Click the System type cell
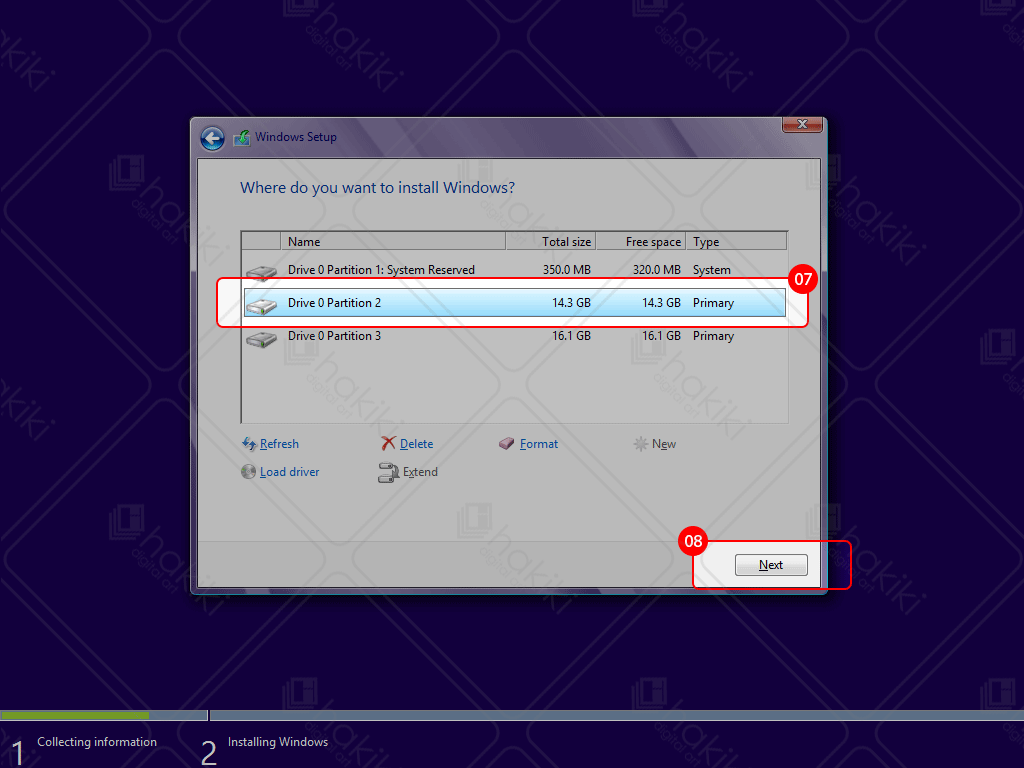This screenshot has height=768, width=1024. [x=712, y=270]
